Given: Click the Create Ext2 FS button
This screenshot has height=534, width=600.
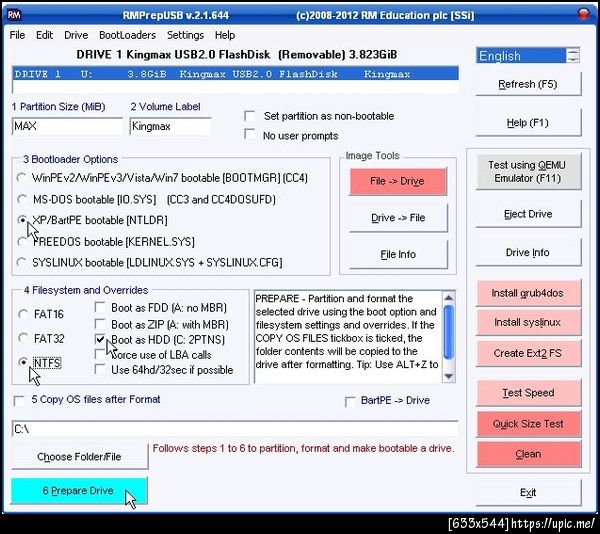Looking at the screenshot, I should click(528, 353).
